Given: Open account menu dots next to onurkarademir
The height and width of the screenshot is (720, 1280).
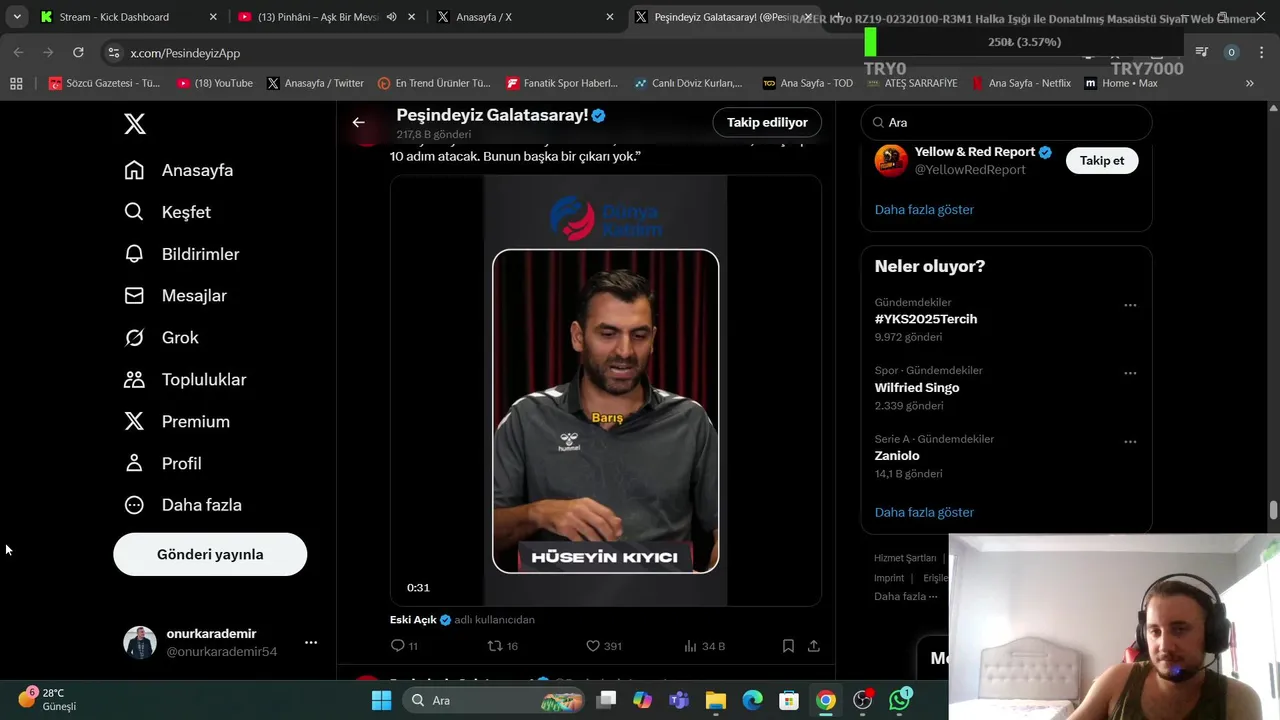Looking at the screenshot, I should pos(311,642).
